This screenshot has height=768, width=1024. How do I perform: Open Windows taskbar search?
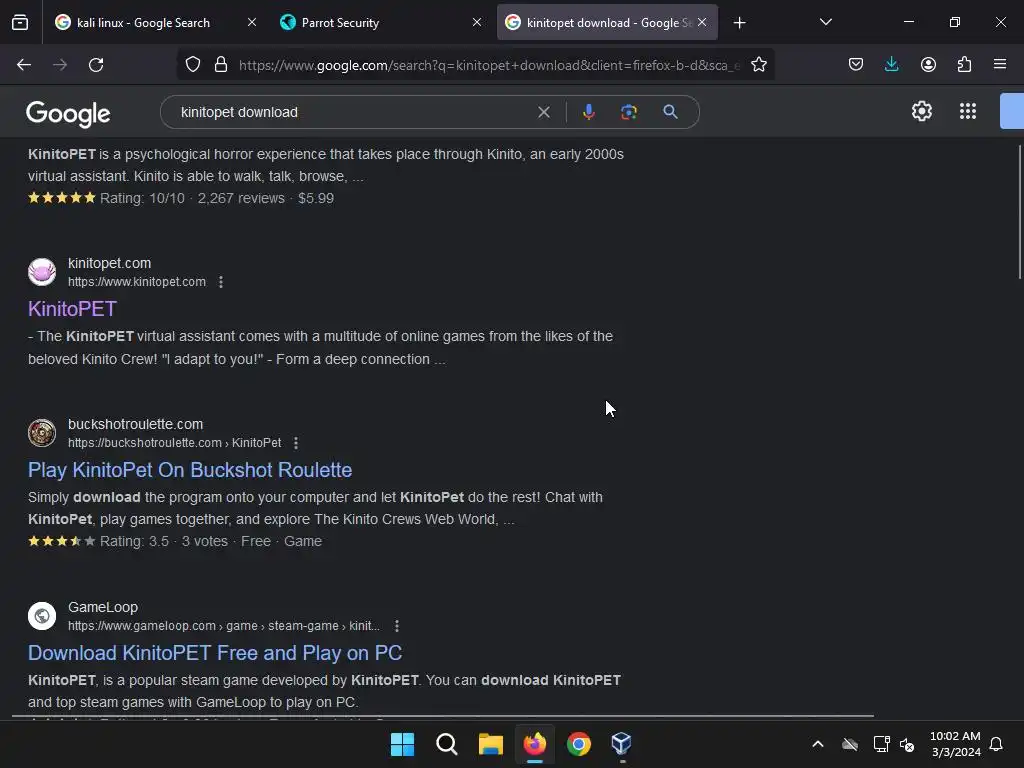point(447,744)
